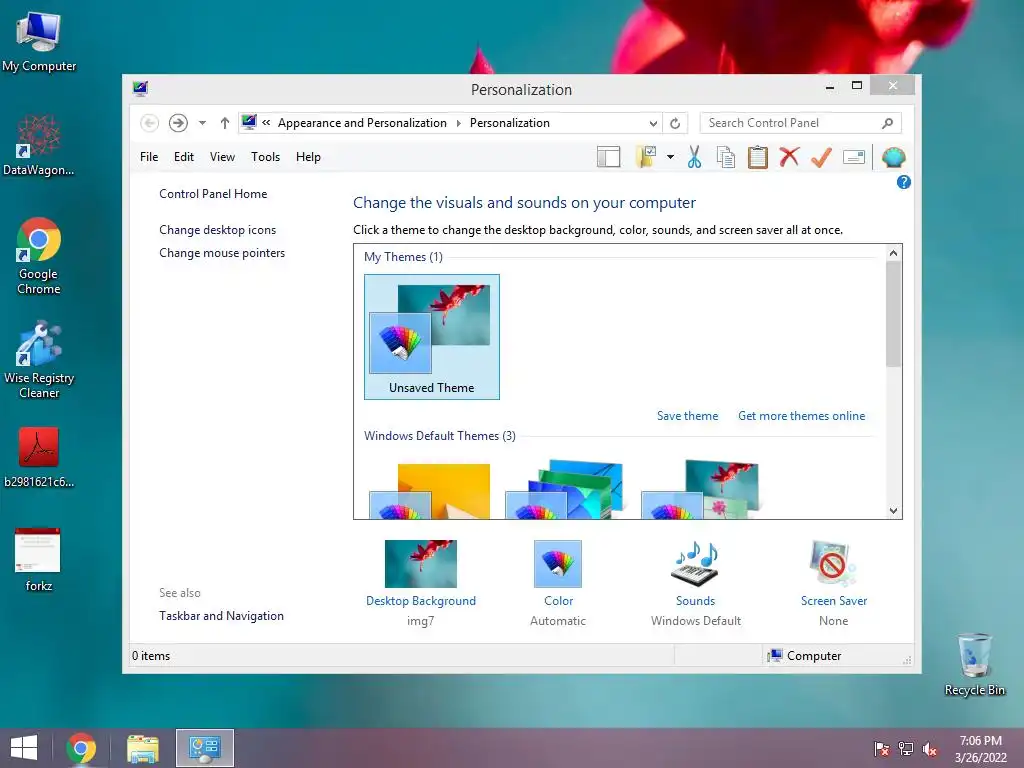
Task: Select the DataWagon desktop shortcut
Action: point(39,145)
